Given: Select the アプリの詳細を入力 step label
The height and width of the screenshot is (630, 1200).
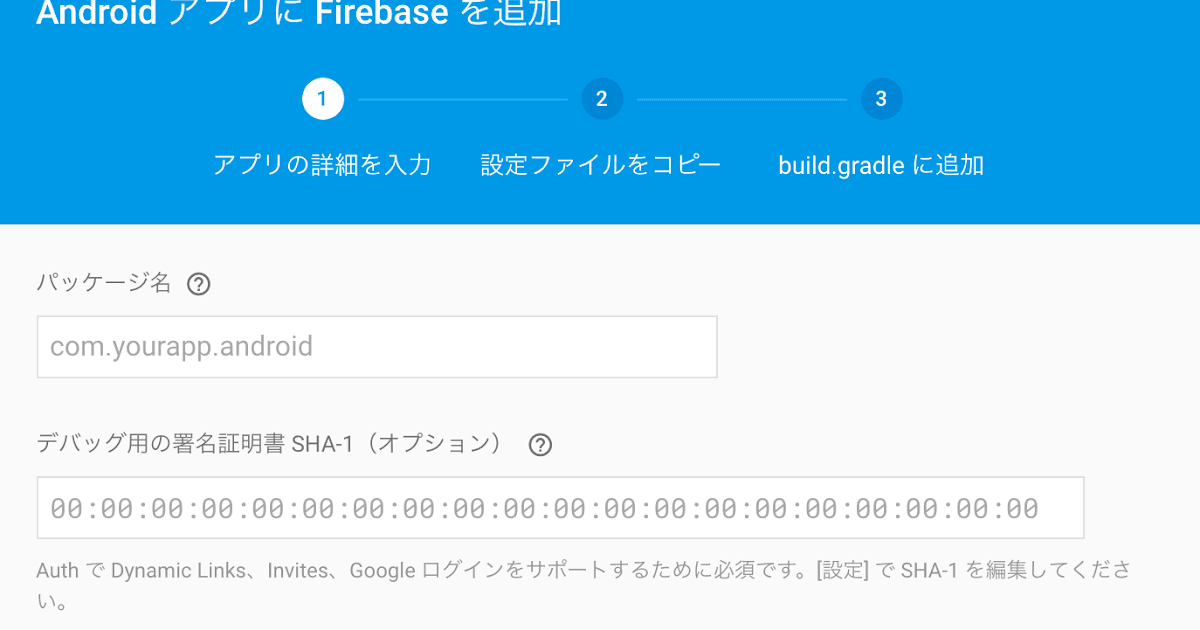Looking at the screenshot, I should pyautogui.click(x=322, y=165).
